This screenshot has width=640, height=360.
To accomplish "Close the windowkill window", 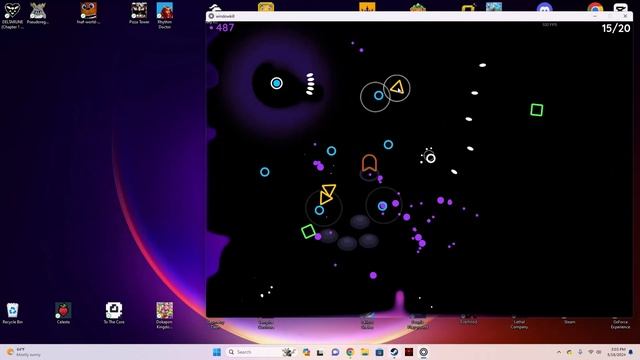I will click(625, 16).
